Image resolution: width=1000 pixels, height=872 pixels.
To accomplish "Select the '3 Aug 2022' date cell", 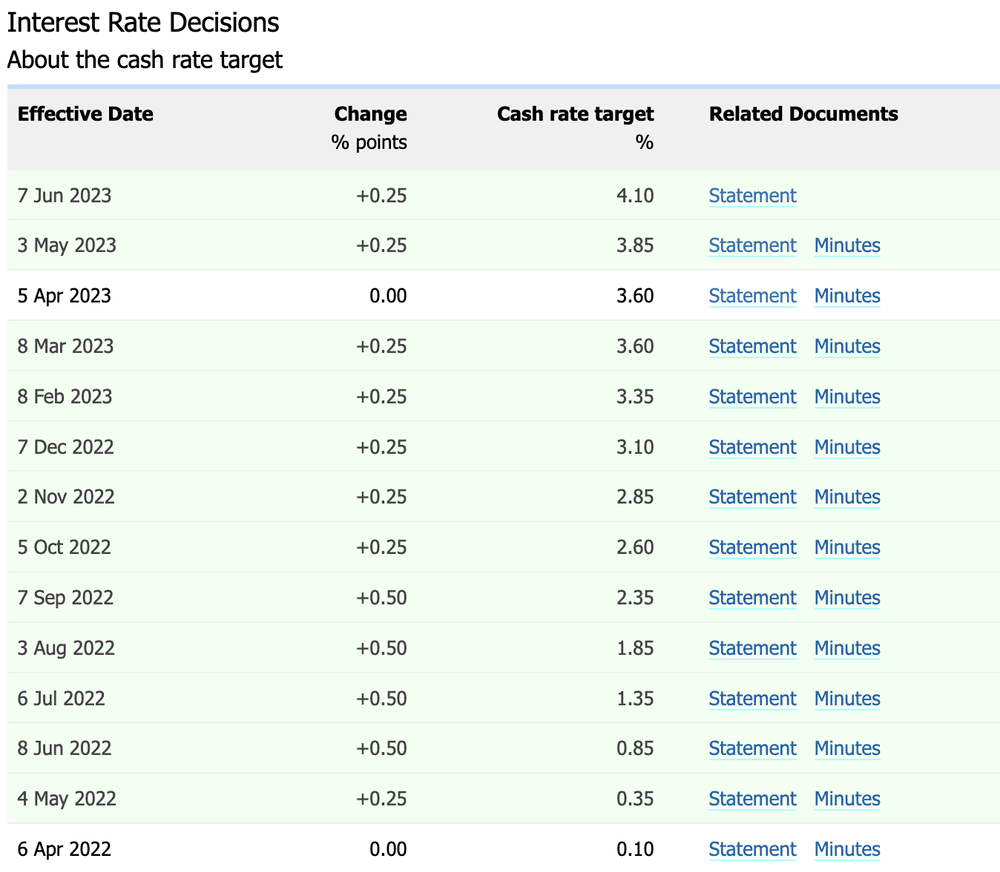I will (66, 648).
